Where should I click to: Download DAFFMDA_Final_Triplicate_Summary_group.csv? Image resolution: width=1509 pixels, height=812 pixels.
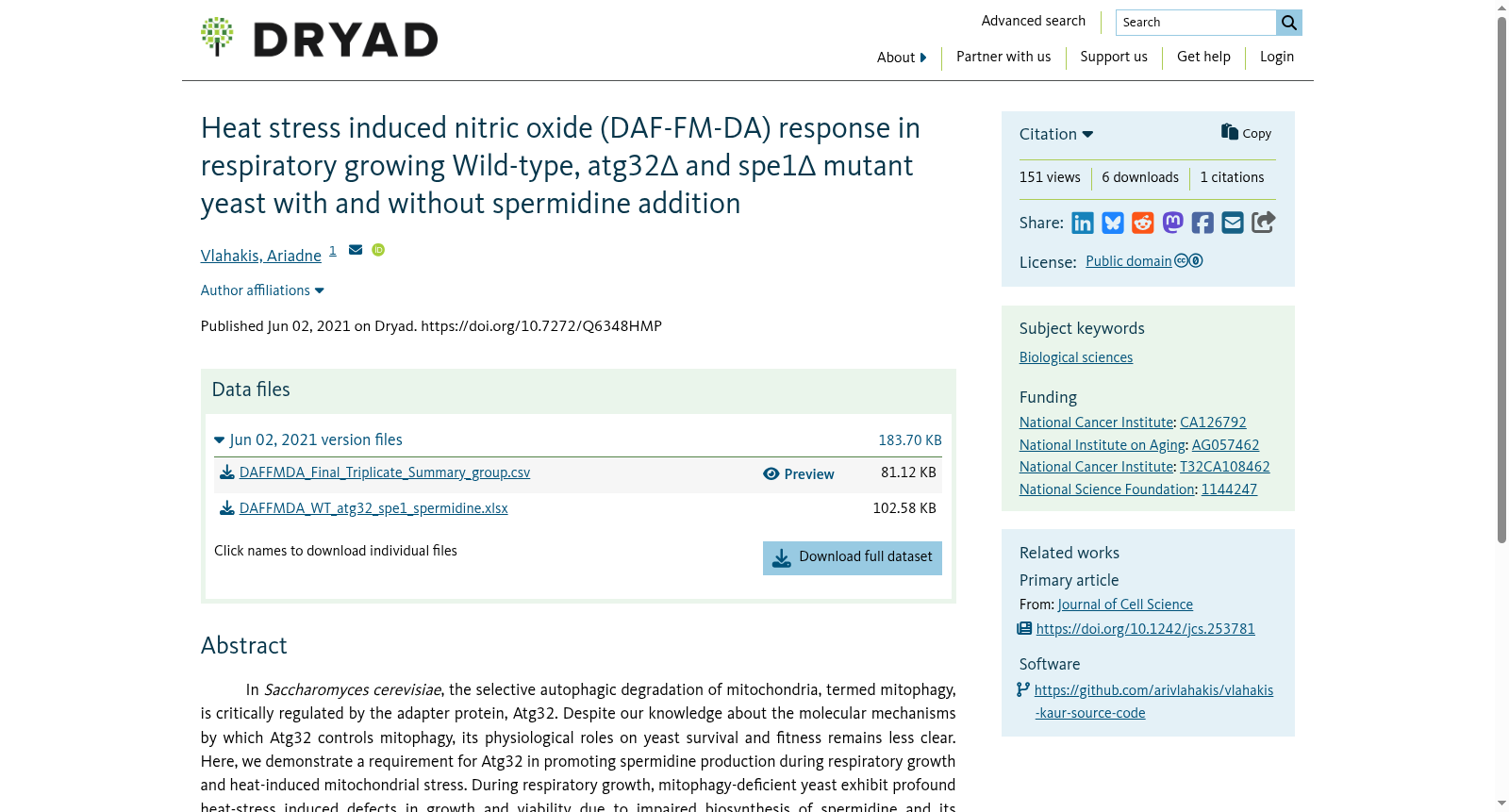point(385,472)
